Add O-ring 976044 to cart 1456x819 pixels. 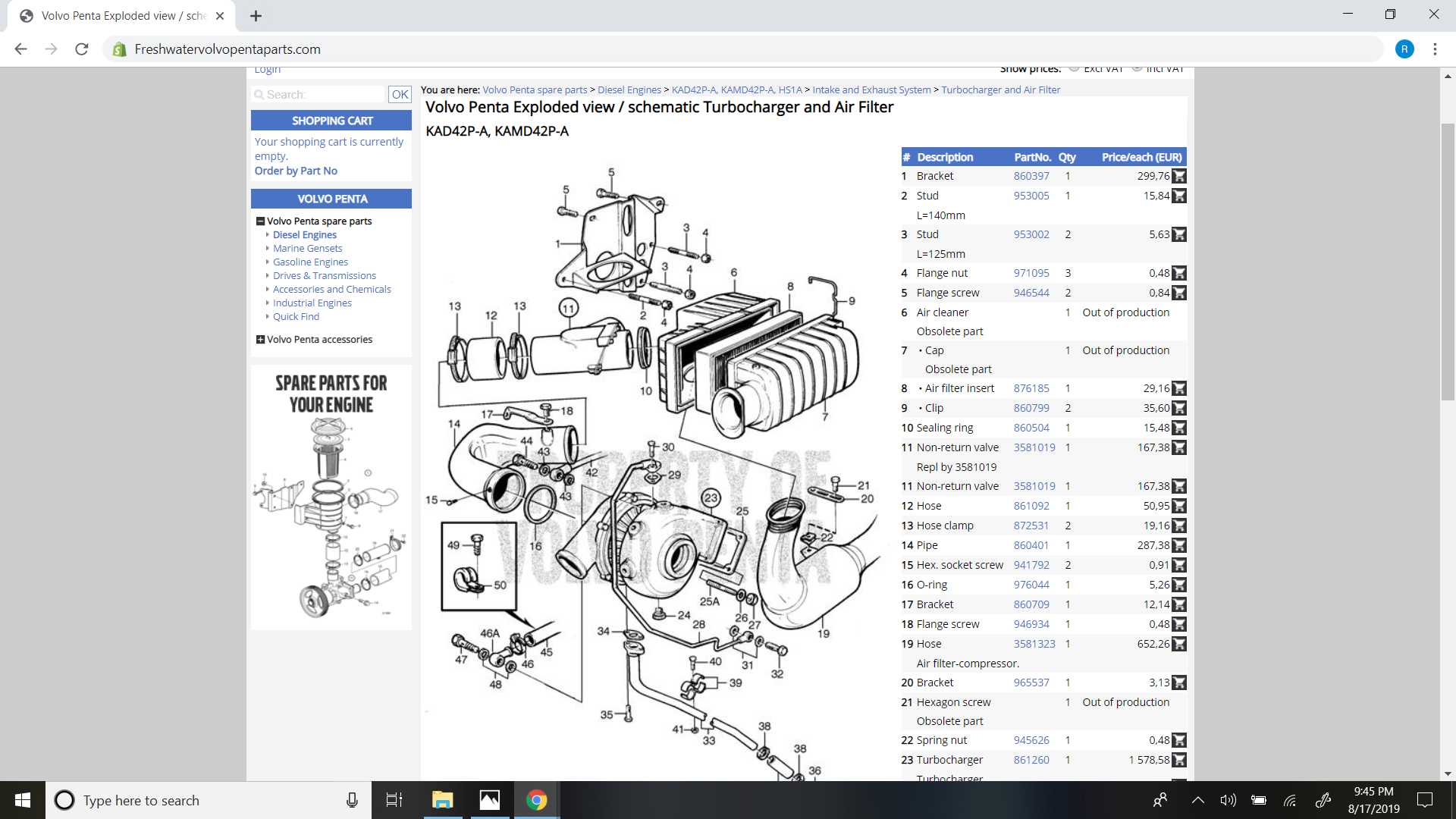coord(1179,585)
